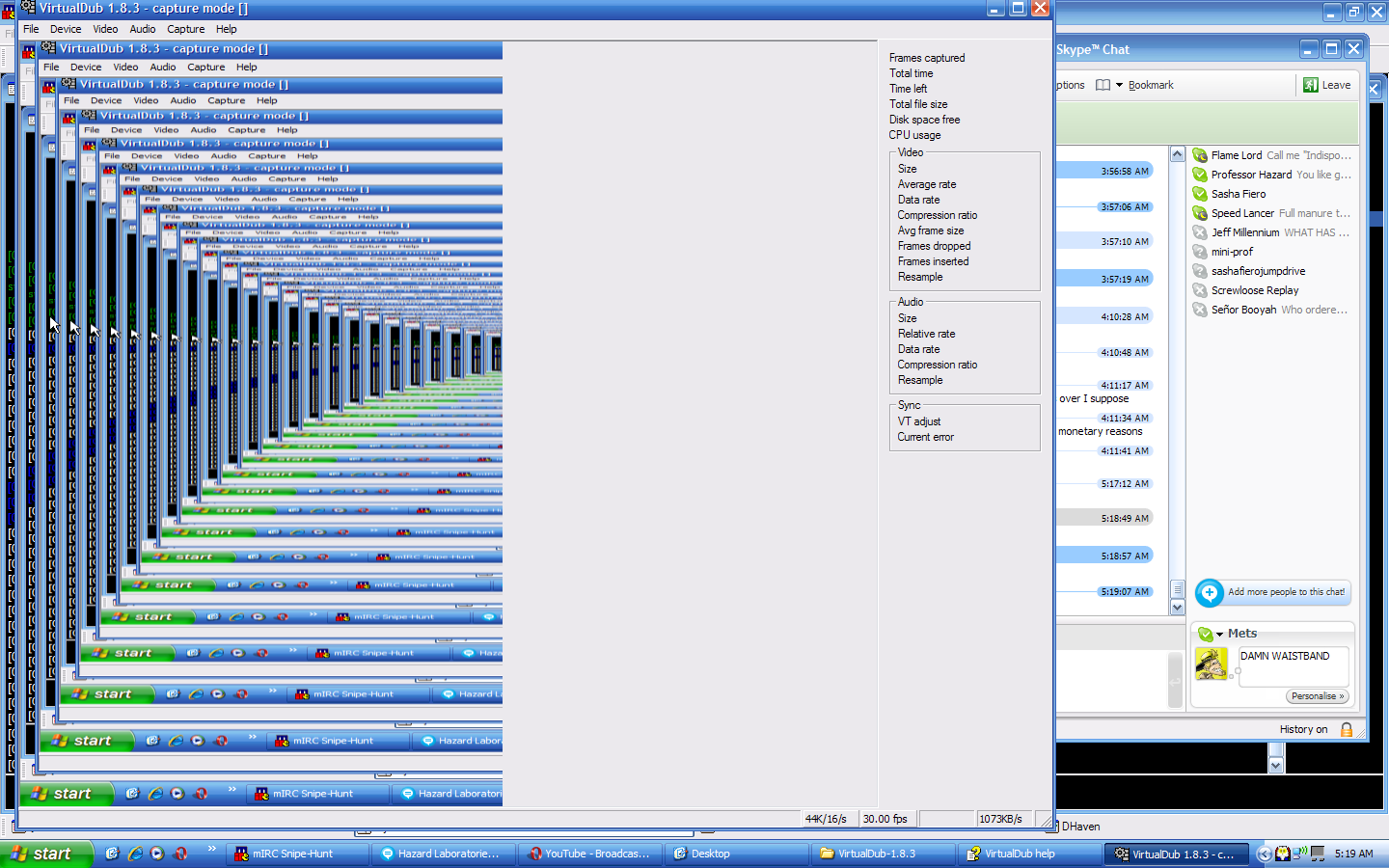Switch to YouTube Broadcast taskbar button
Screen dimensions: 1389x868
[591, 854]
